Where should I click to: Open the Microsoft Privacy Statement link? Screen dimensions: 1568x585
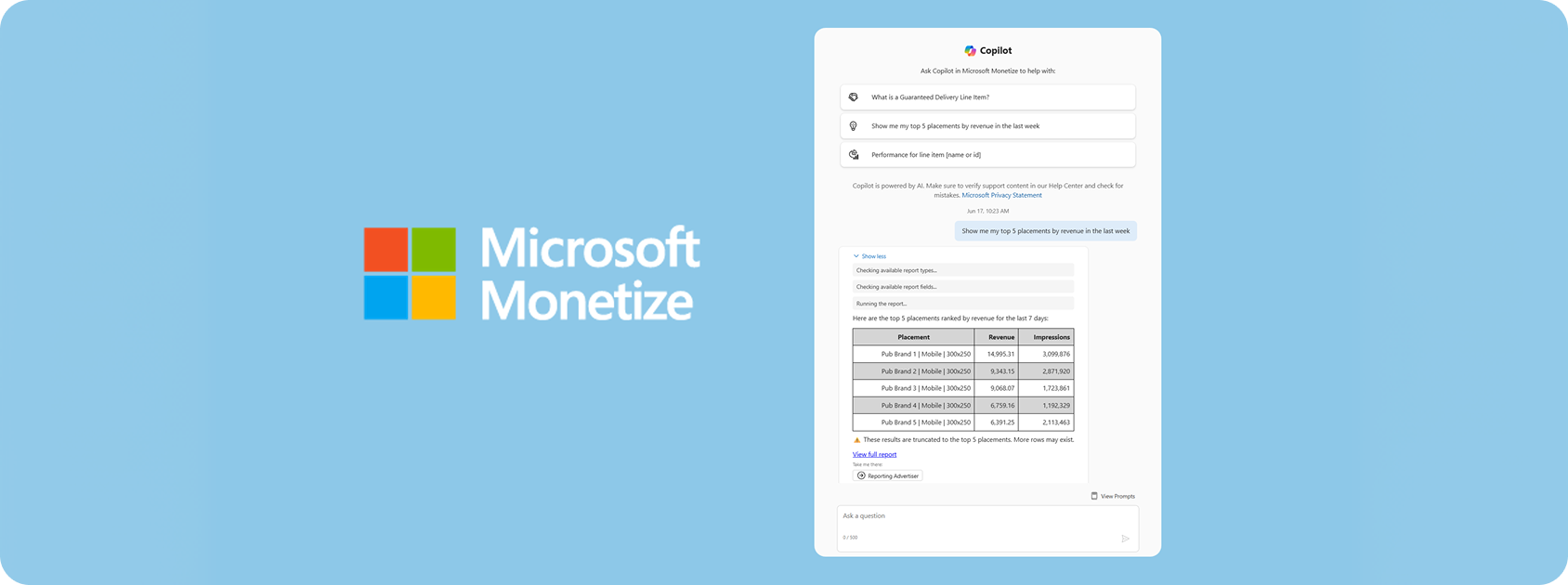pyautogui.click(x=1001, y=196)
